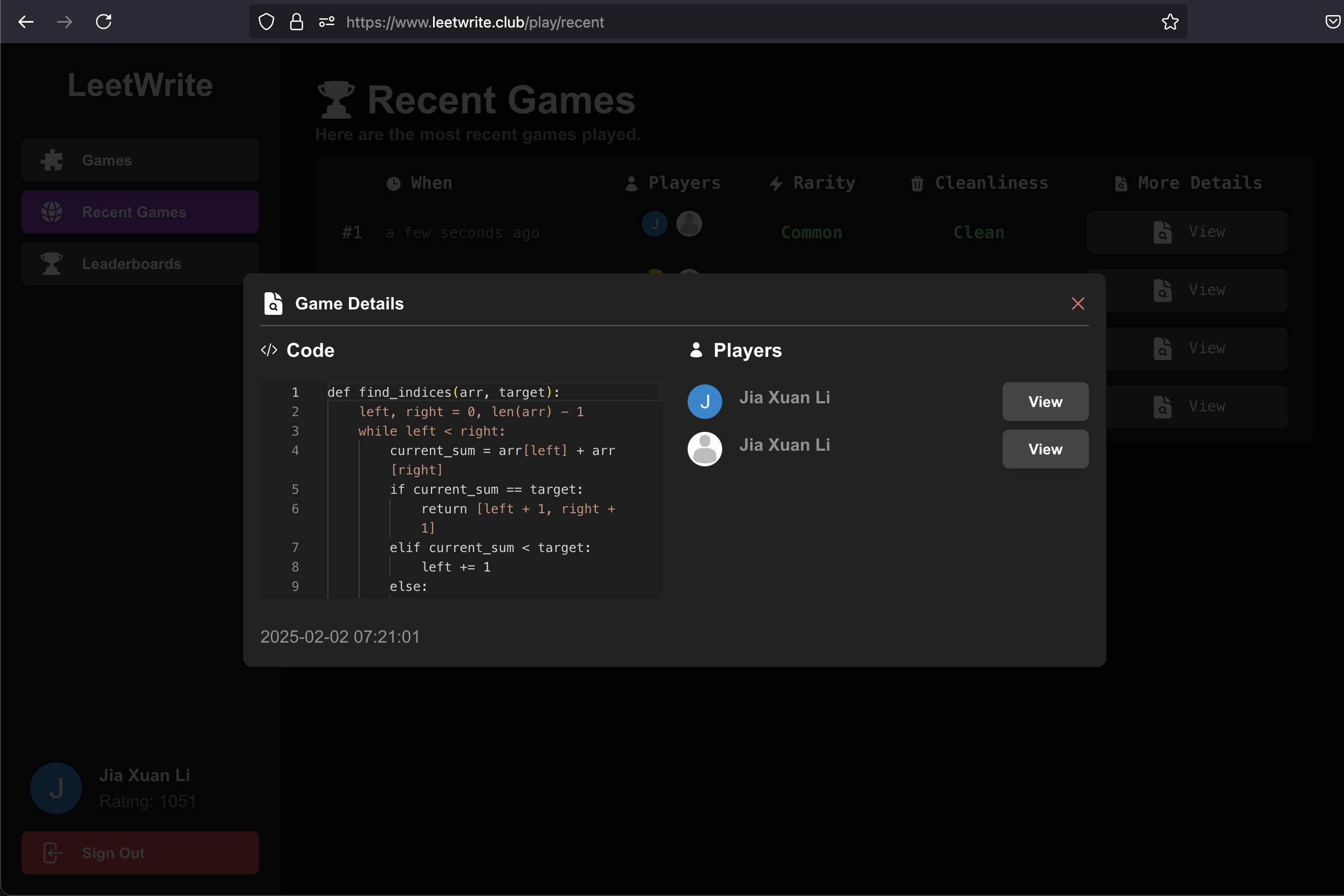Click the grey default avatar of the second player
The height and width of the screenshot is (896, 1344).
pyautogui.click(x=704, y=449)
